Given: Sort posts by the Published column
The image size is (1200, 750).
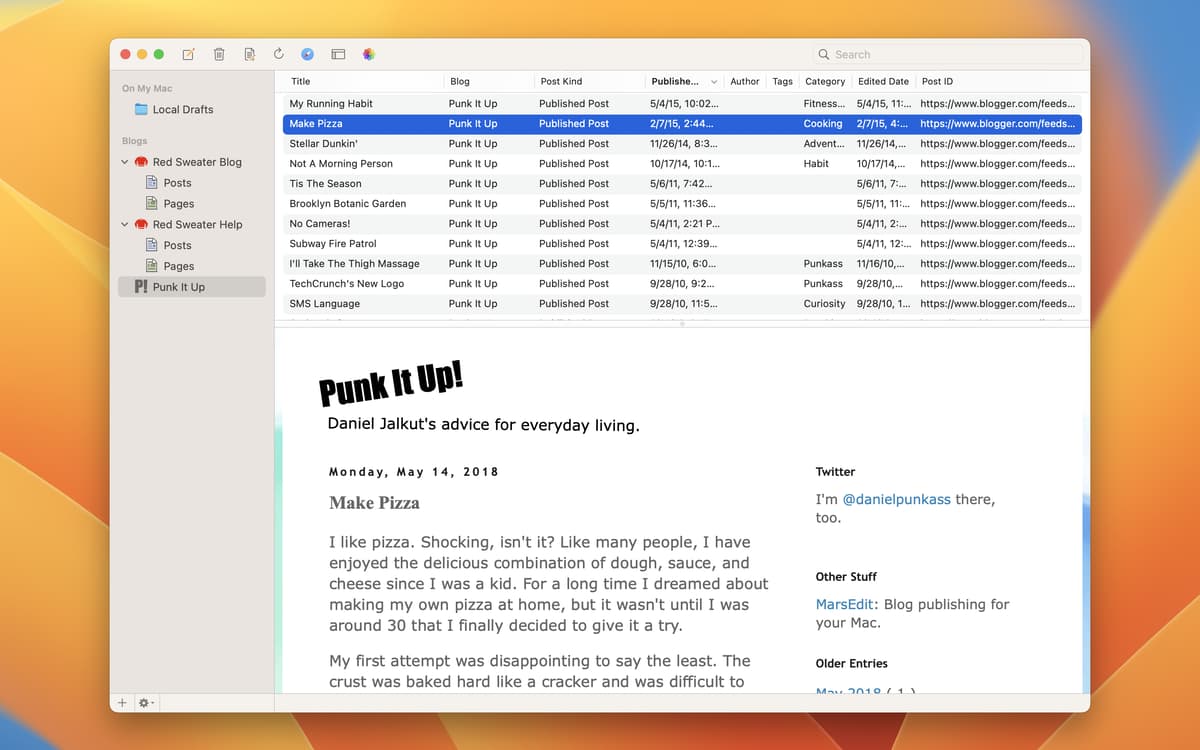Looking at the screenshot, I should click(675, 81).
